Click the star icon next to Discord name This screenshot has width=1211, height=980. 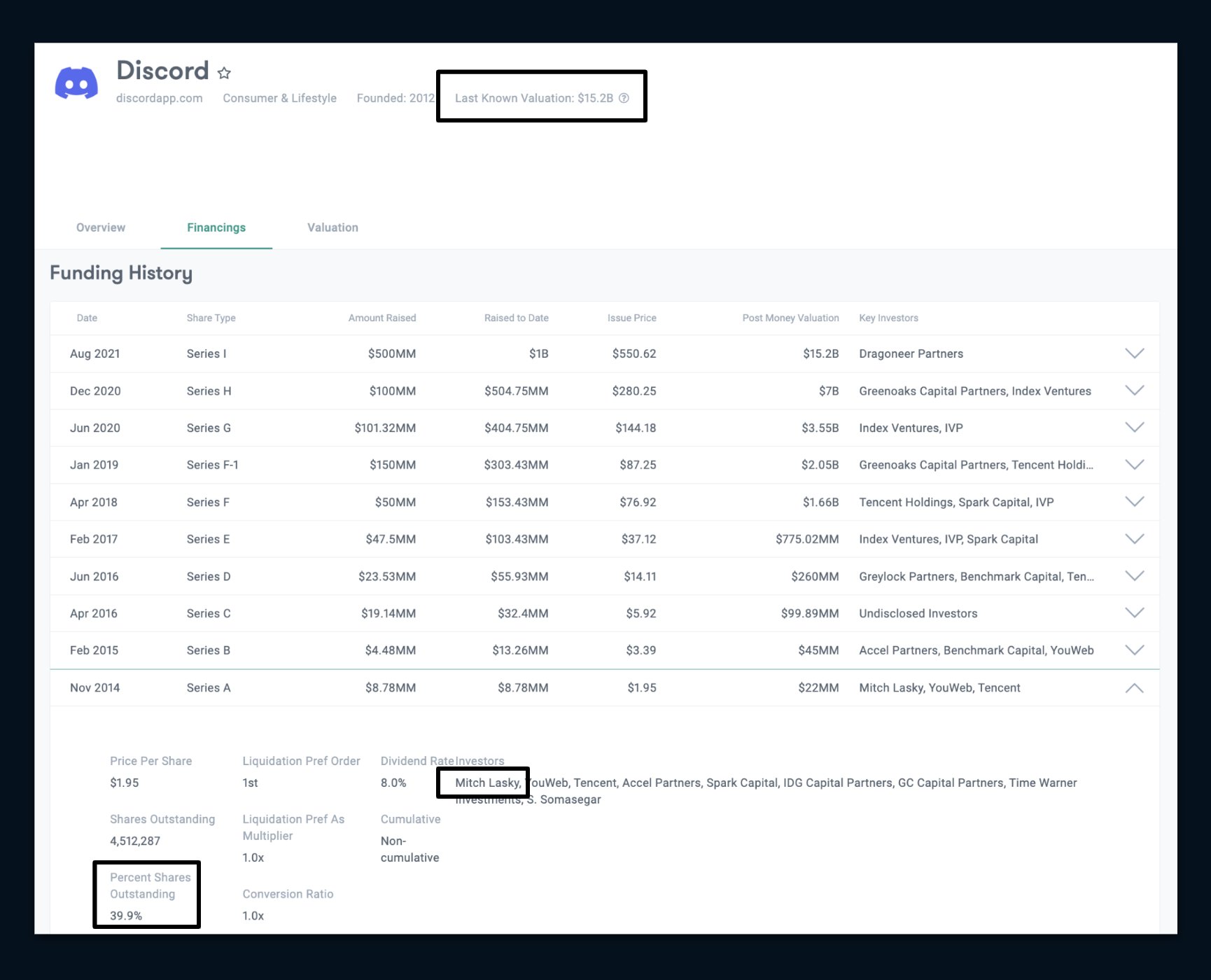coord(225,72)
